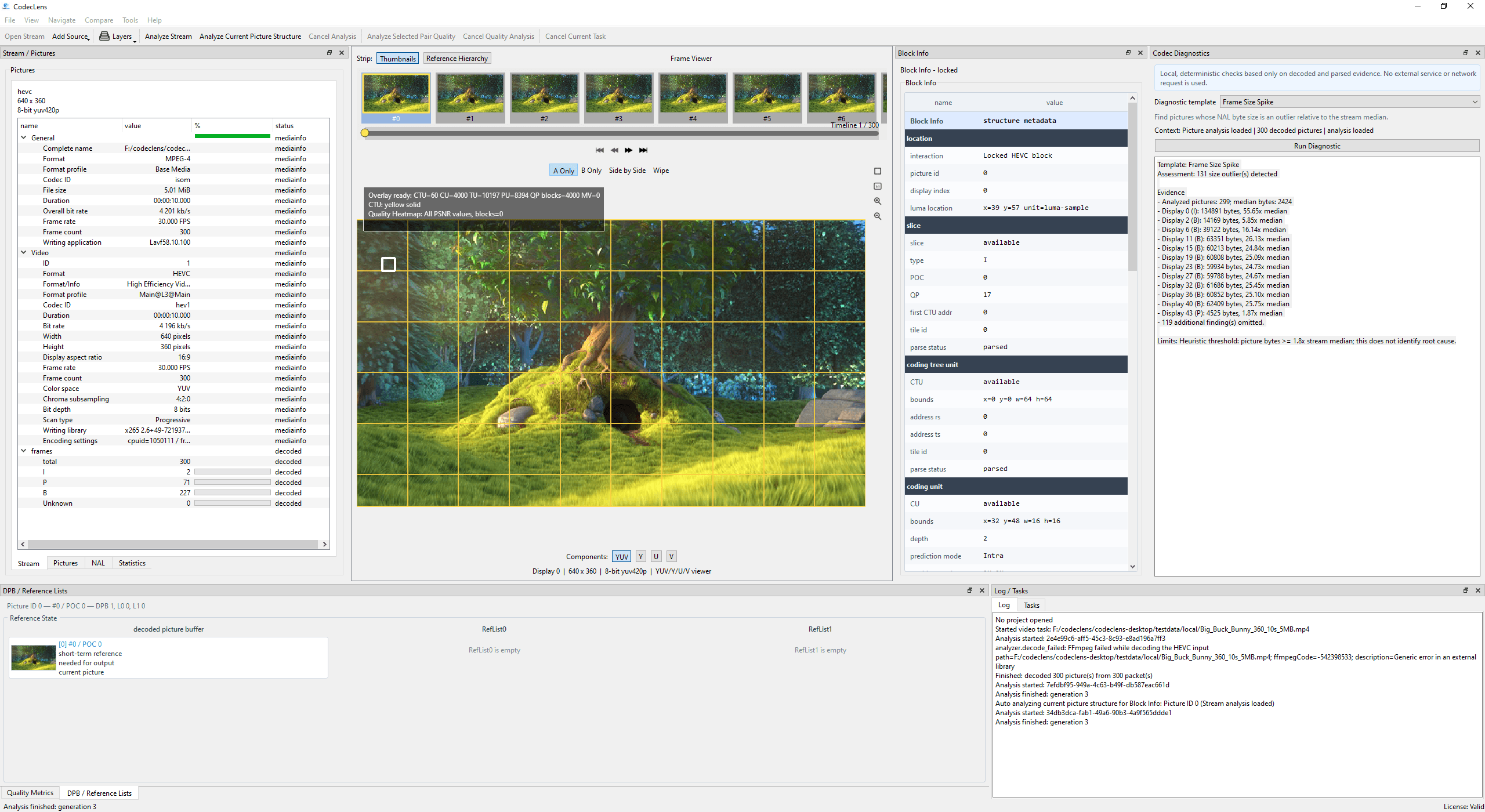Float the Codec Diagnostics panel
The width and height of the screenshot is (1485, 812).
click(1466, 53)
